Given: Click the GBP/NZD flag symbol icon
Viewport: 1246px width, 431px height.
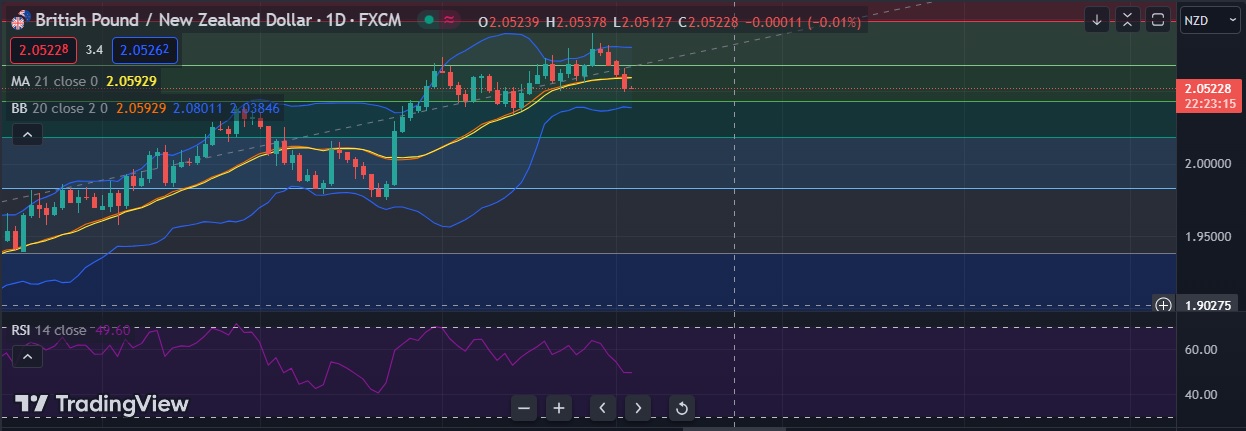Looking at the screenshot, I should click(x=19, y=20).
